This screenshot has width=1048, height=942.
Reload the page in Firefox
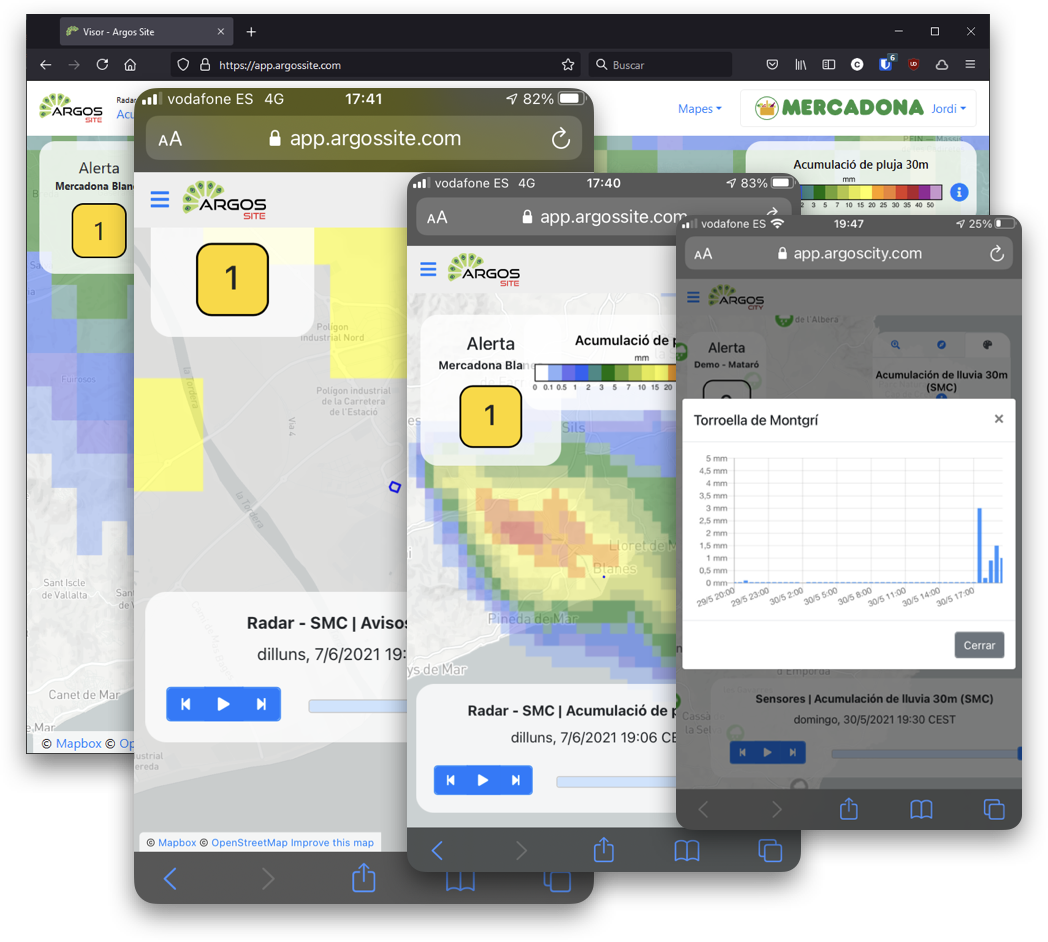[102, 65]
